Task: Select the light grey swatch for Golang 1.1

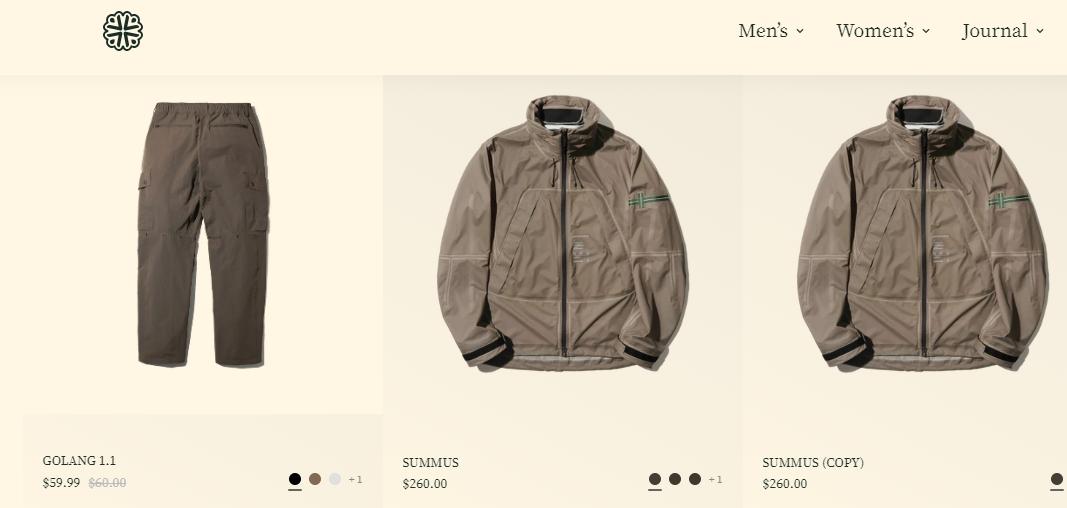Action: tap(335, 479)
